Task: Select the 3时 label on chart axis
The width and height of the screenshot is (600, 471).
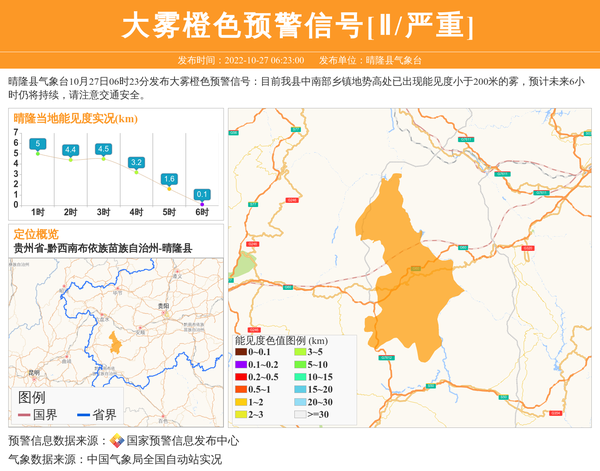Action: (103, 212)
